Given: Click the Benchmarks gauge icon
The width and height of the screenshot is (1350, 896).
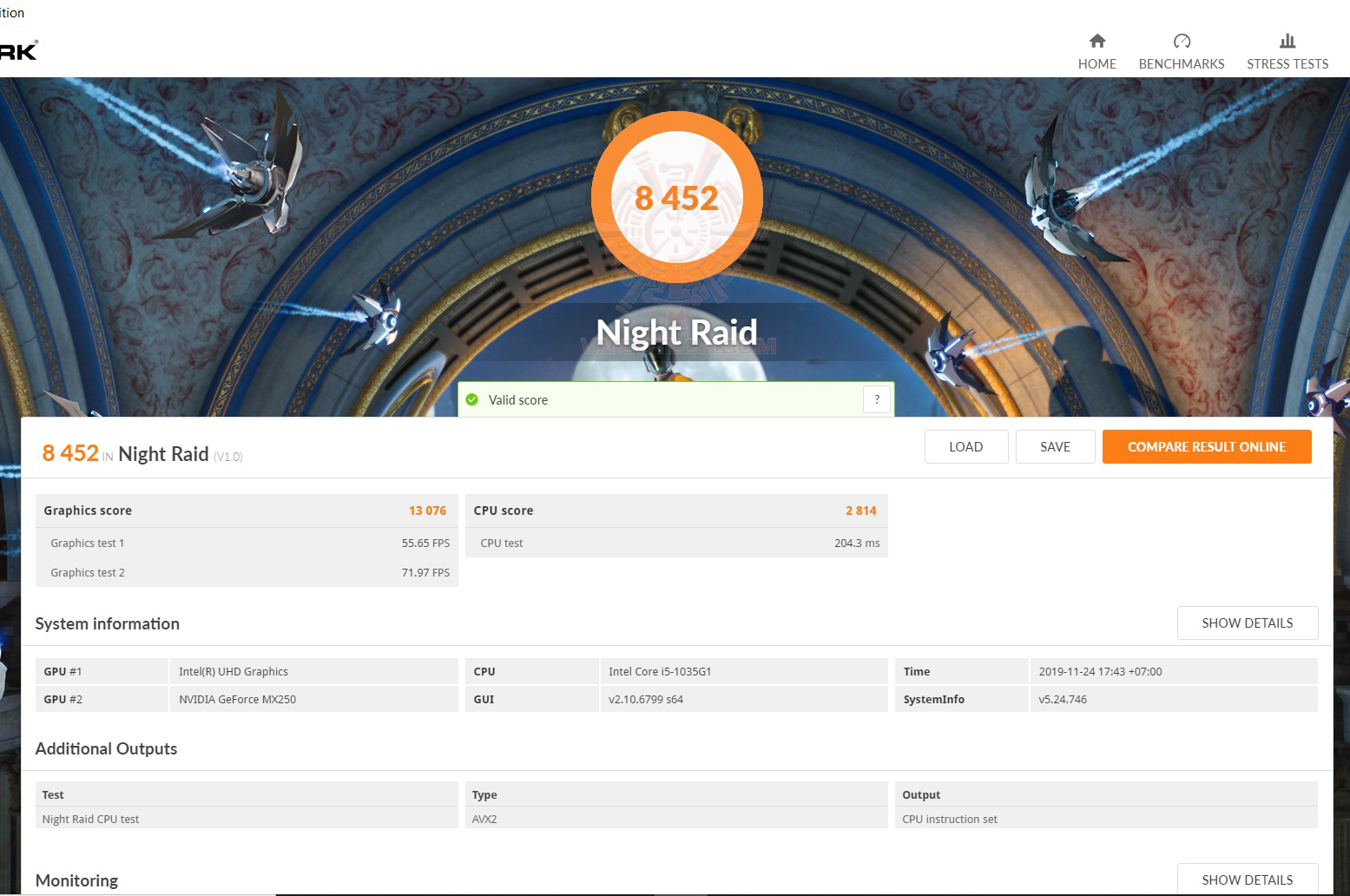Looking at the screenshot, I should pyautogui.click(x=1182, y=41).
